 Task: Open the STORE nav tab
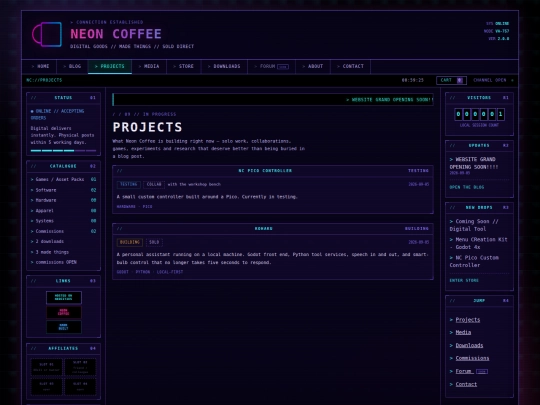click(x=184, y=66)
